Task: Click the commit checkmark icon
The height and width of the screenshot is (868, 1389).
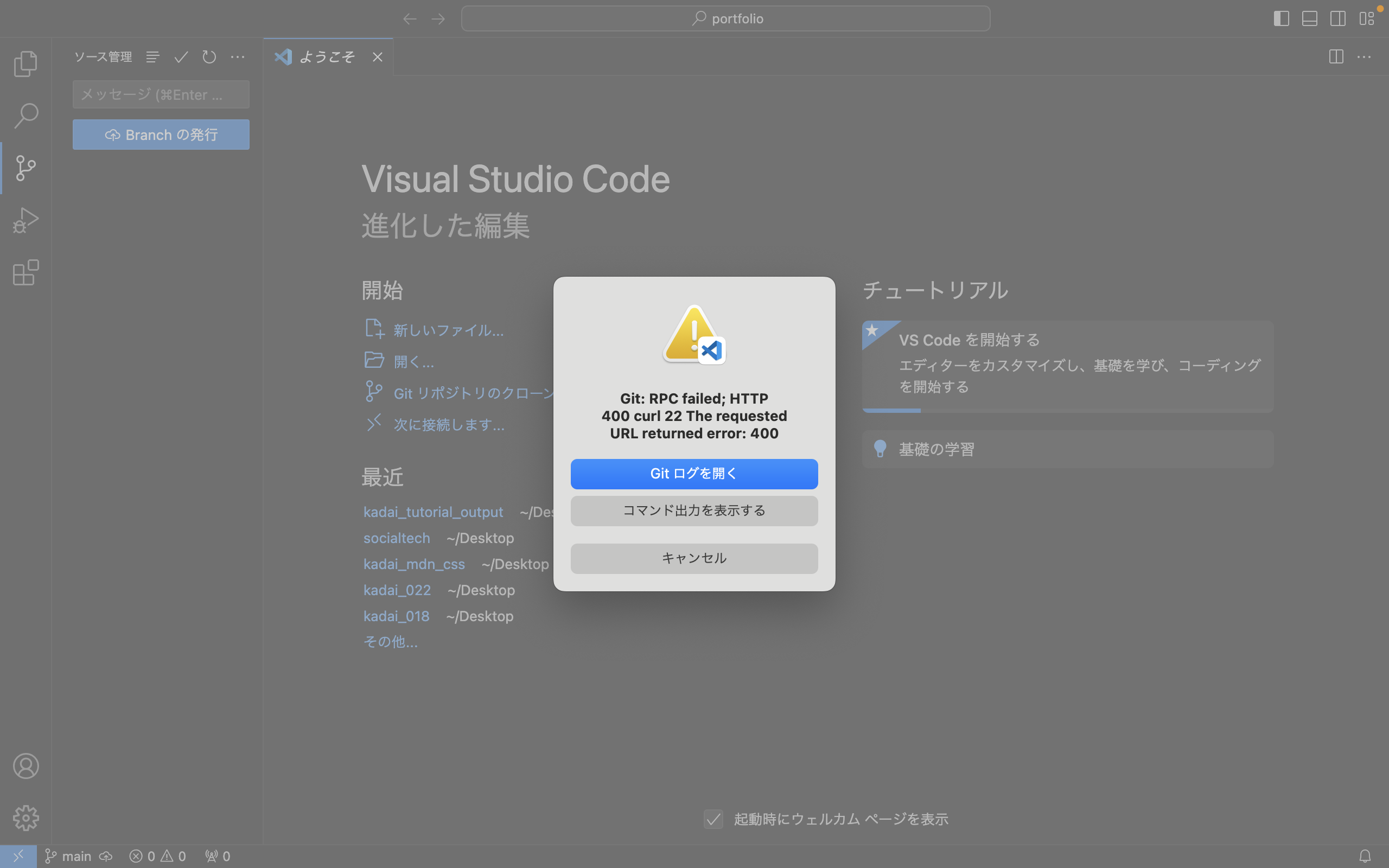Action: point(181,57)
